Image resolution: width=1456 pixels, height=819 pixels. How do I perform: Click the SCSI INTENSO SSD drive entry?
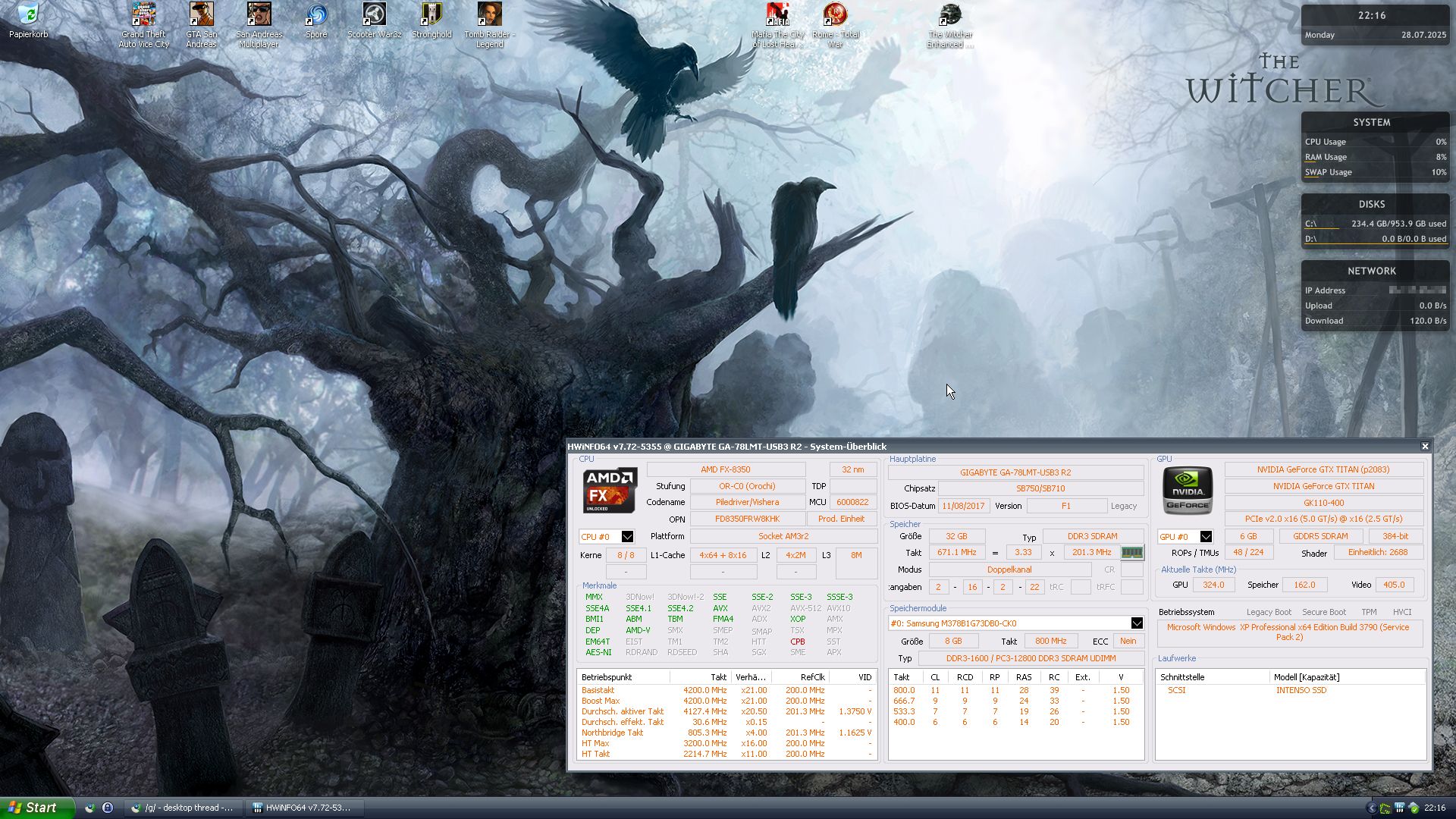(x=1289, y=690)
